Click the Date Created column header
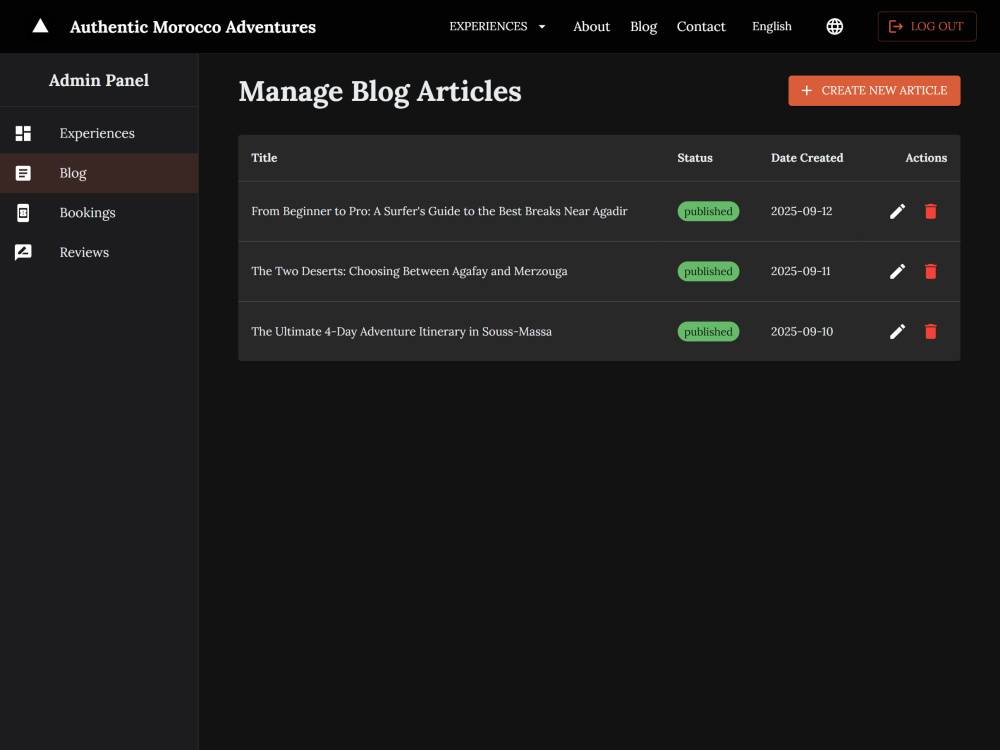Image resolution: width=1000 pixels, height=750 pixels. (807, 158)
